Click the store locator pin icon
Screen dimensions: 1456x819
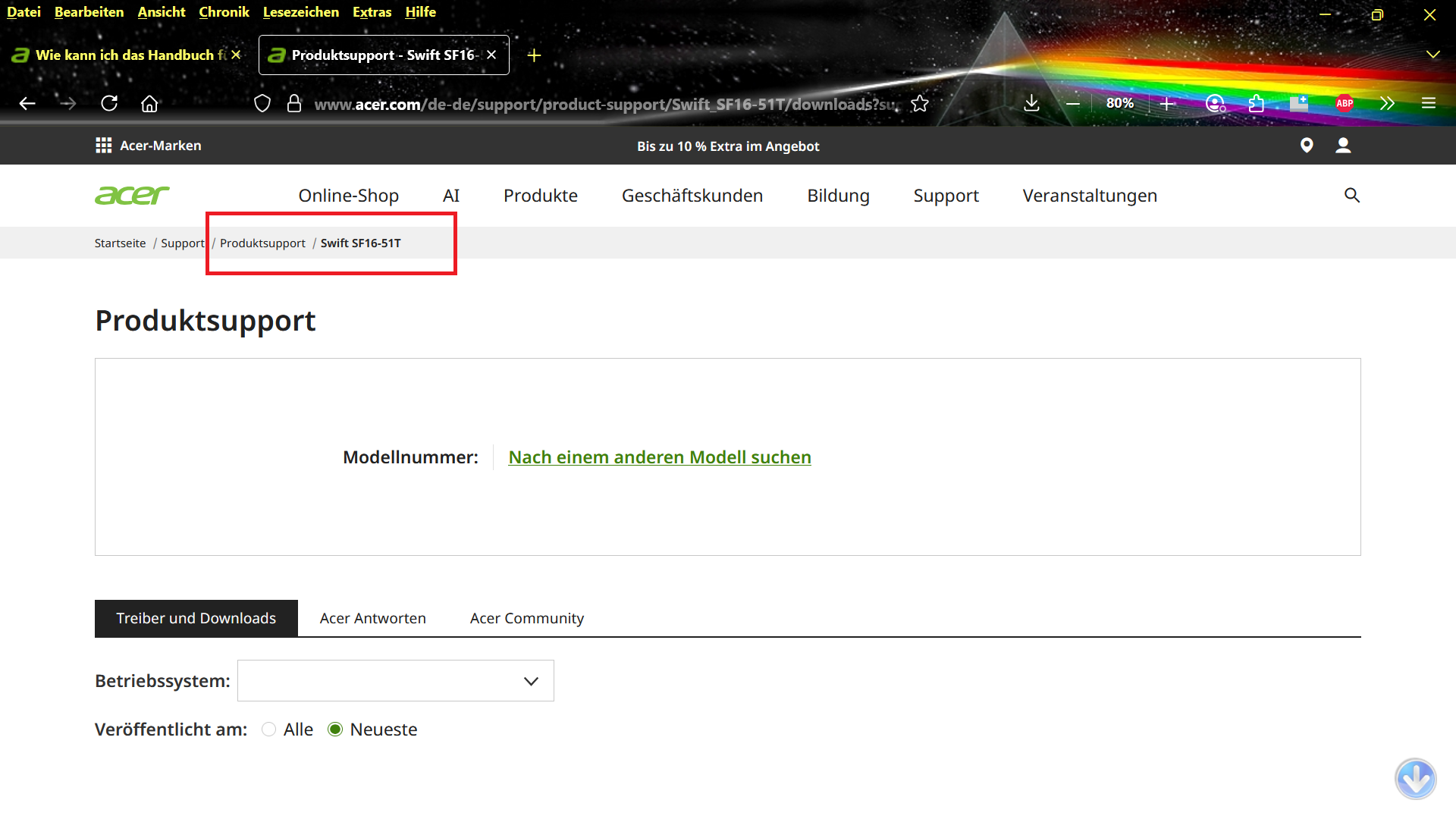click(1307, 146)
